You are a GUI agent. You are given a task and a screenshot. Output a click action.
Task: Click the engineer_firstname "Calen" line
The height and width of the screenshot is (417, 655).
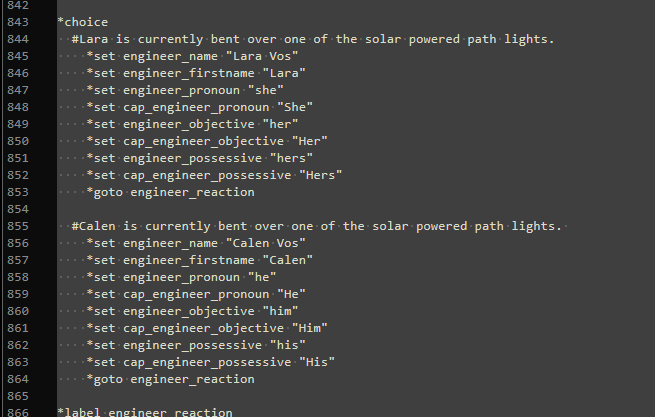point(200,260)
